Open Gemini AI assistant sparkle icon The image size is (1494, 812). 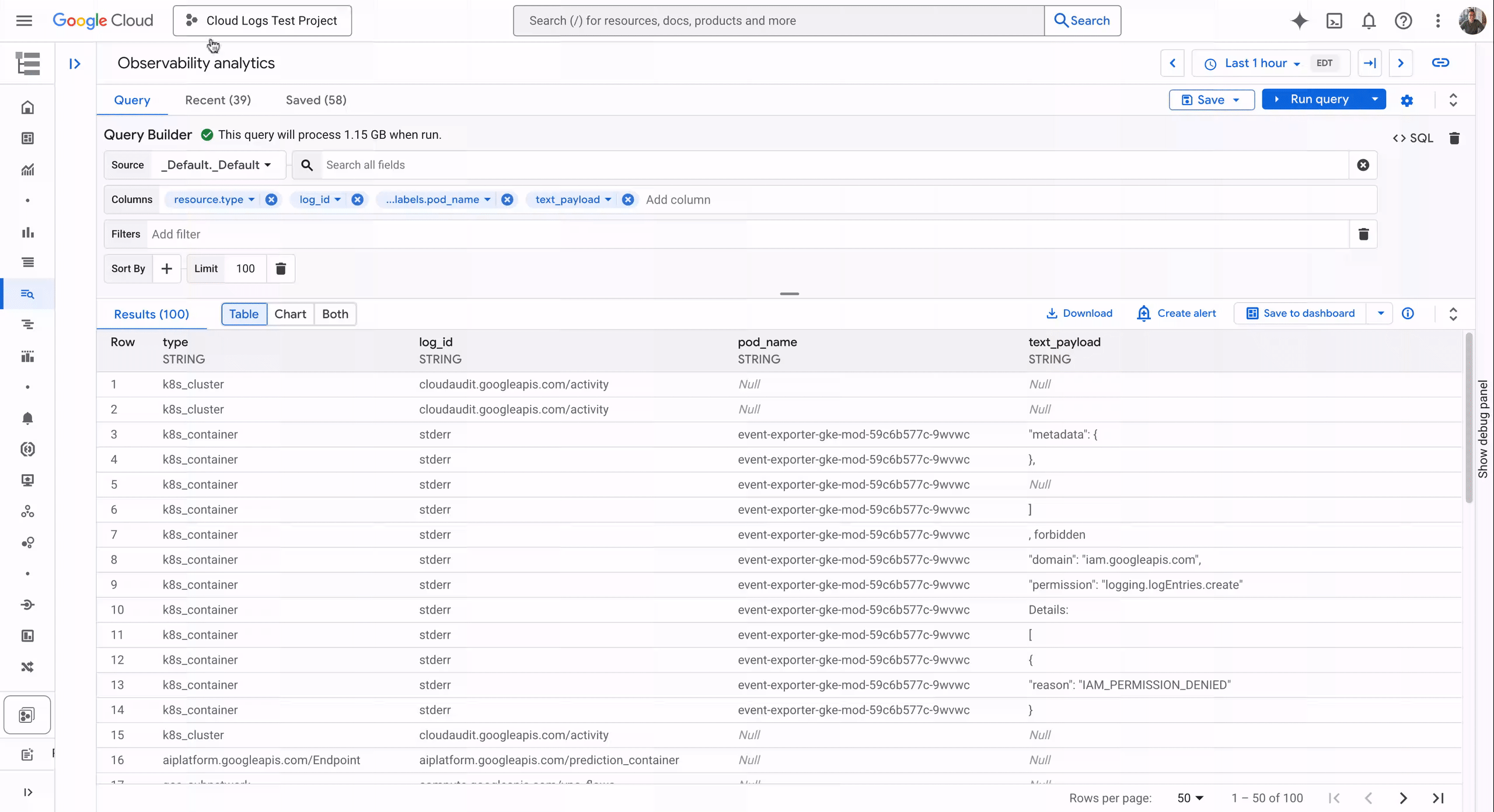(x=1299, y=21)
